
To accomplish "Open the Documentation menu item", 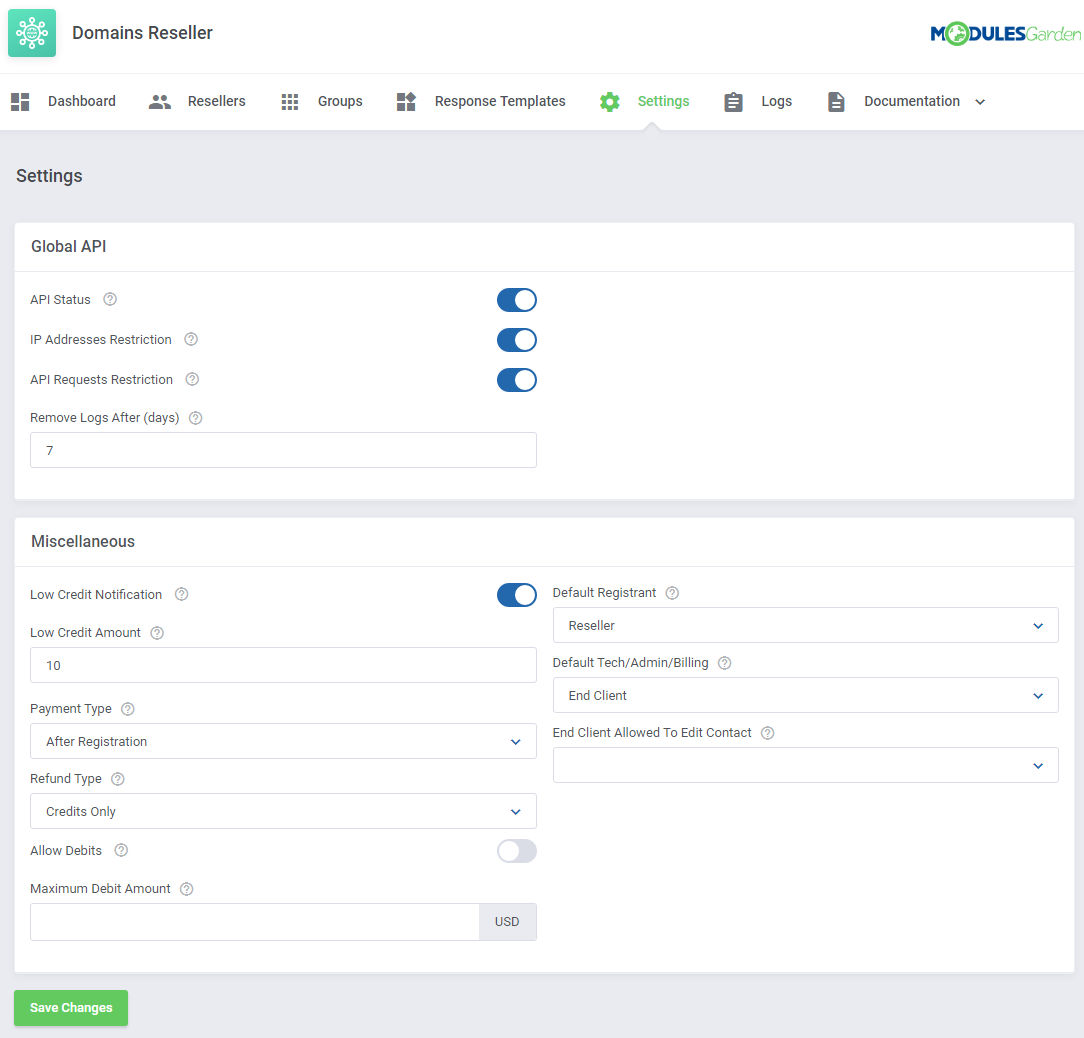I will pos(912,101).
